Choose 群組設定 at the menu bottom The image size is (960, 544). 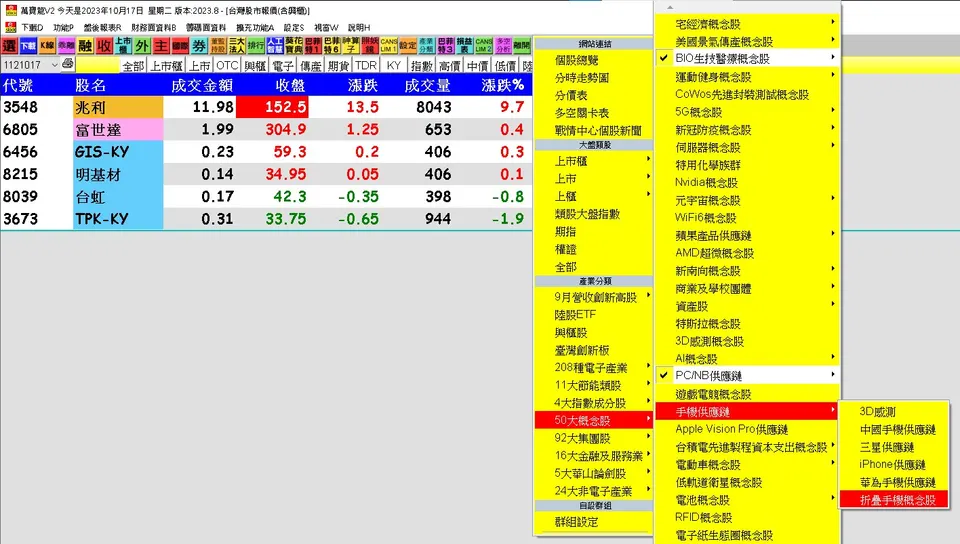coord(593,522)
